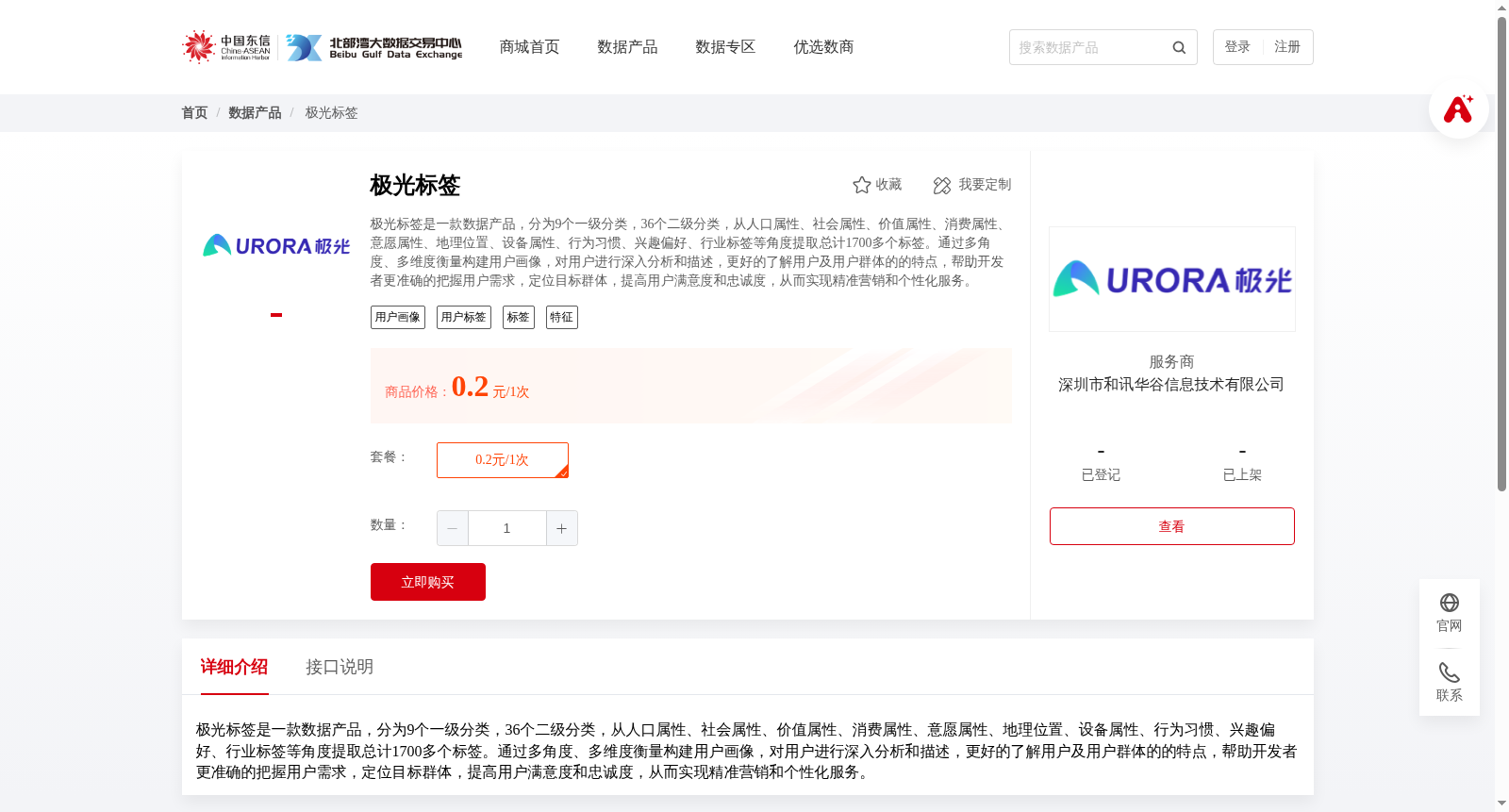Go to 数据专区 in navigation

725,47
